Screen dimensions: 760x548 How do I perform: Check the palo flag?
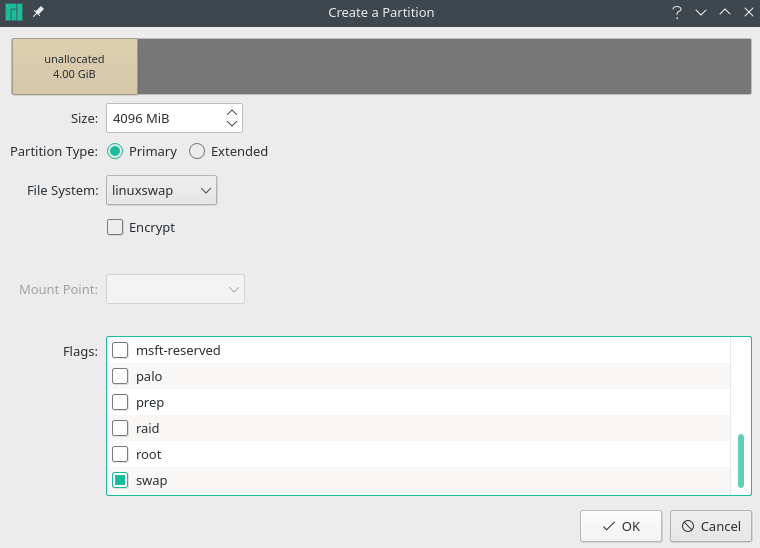tap(120, 376)
